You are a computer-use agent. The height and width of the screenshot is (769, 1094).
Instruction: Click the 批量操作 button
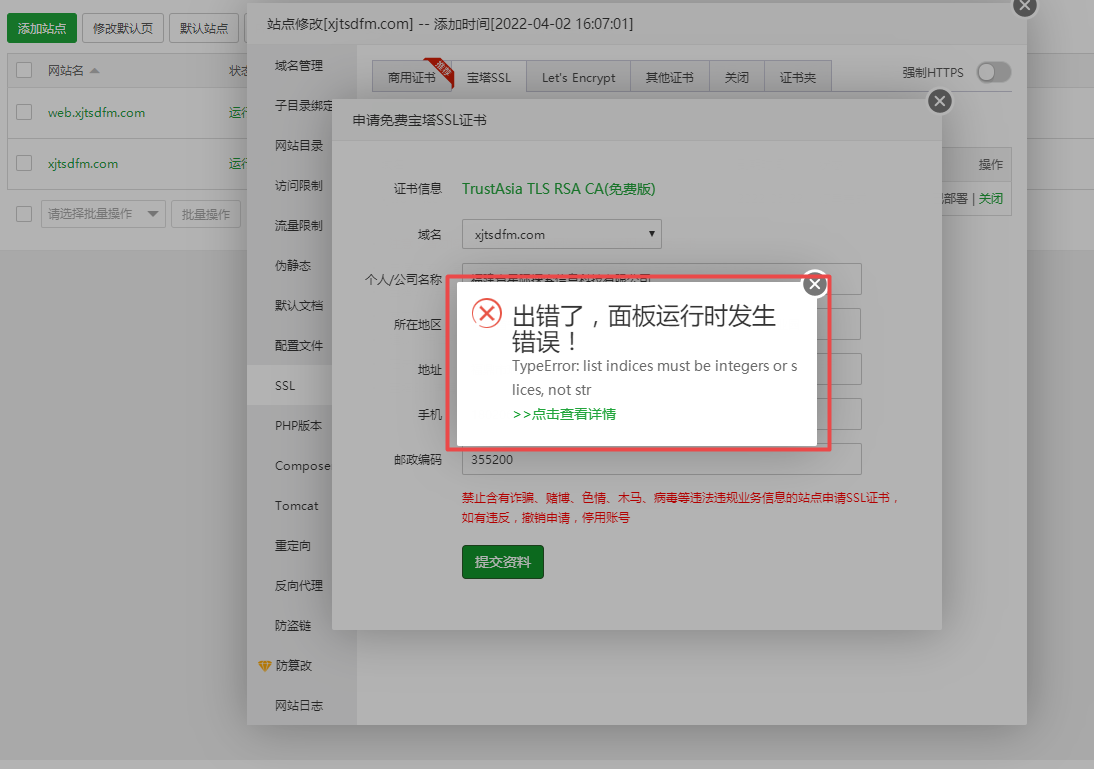coord(206,214)
